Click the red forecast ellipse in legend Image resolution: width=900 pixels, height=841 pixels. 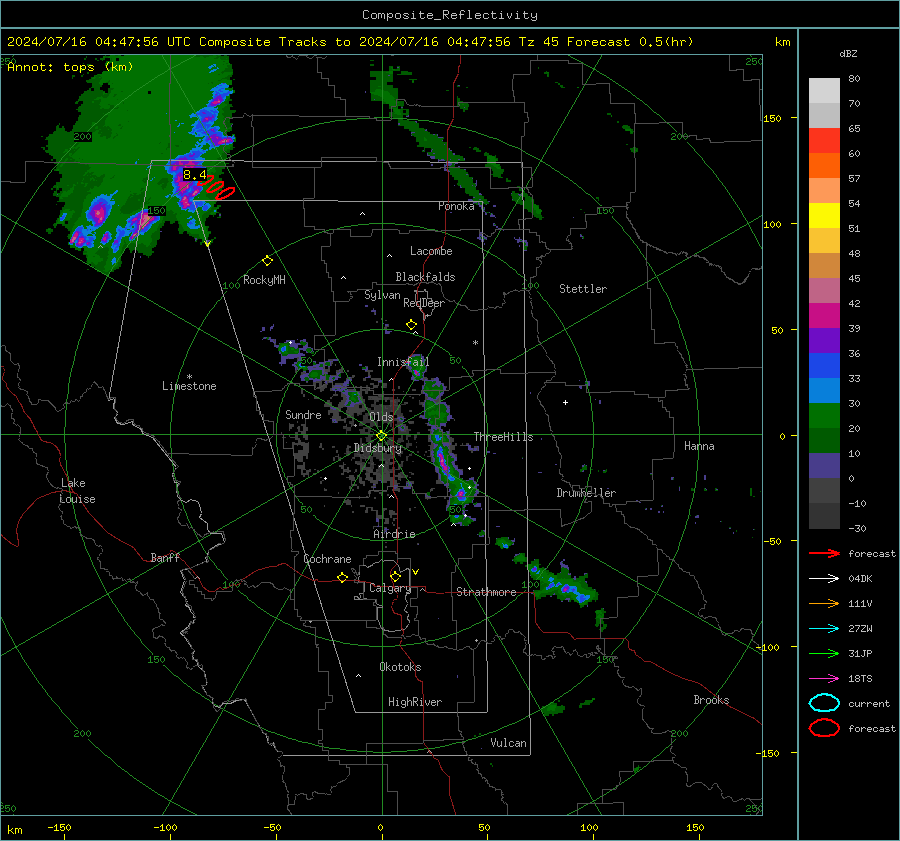point(824,728)
